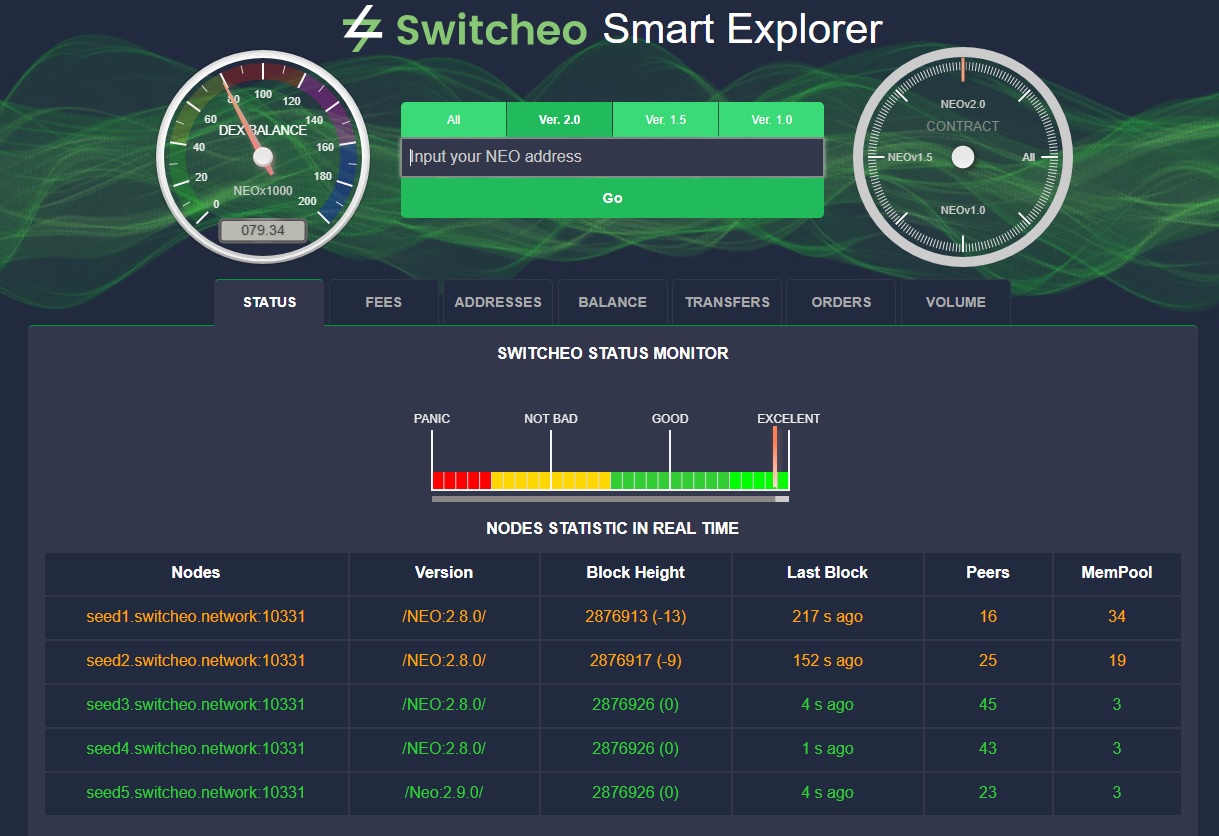Select the Ver. 1.0 filter
Image resolution: width=1219 pixels, height=836 pixels.
point(771,120)
